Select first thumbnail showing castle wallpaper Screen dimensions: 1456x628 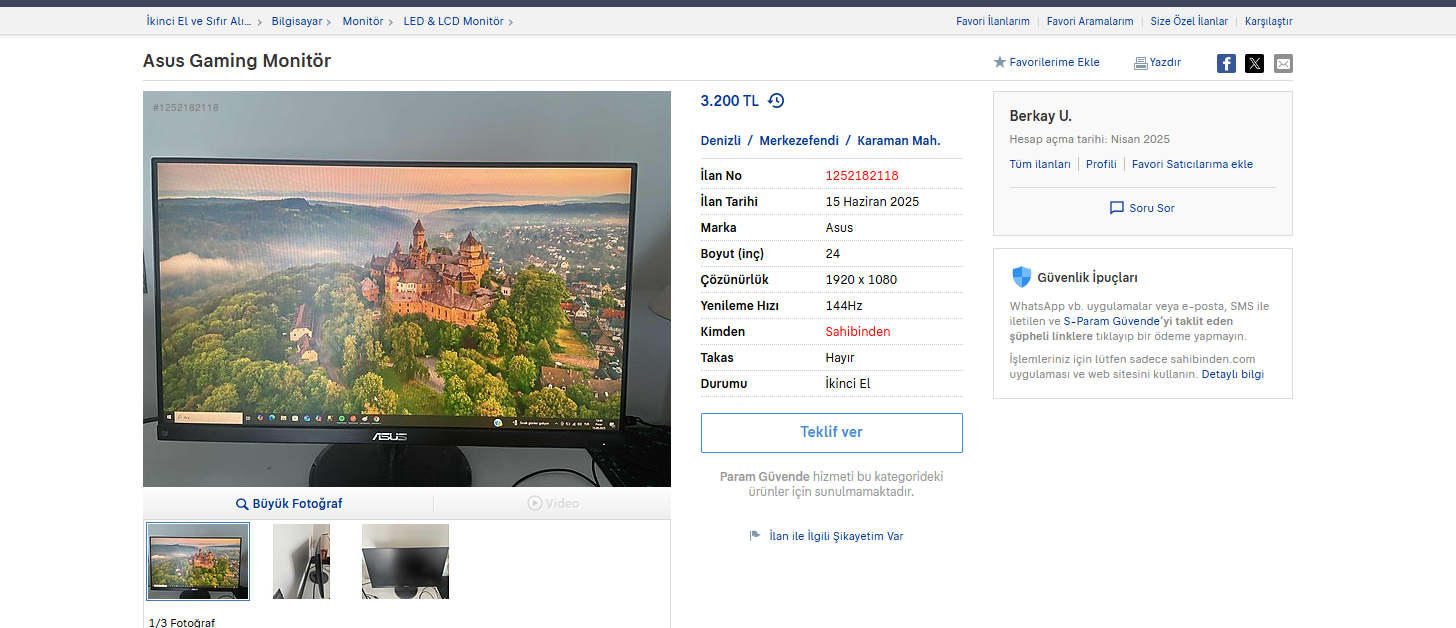coord(198,561)
